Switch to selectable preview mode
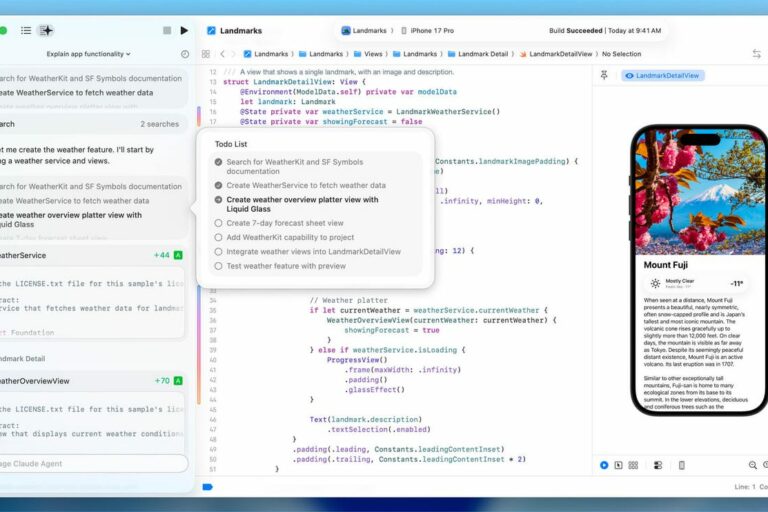The height and width of the screenshot is (512, 768). [x=619, y=465]
